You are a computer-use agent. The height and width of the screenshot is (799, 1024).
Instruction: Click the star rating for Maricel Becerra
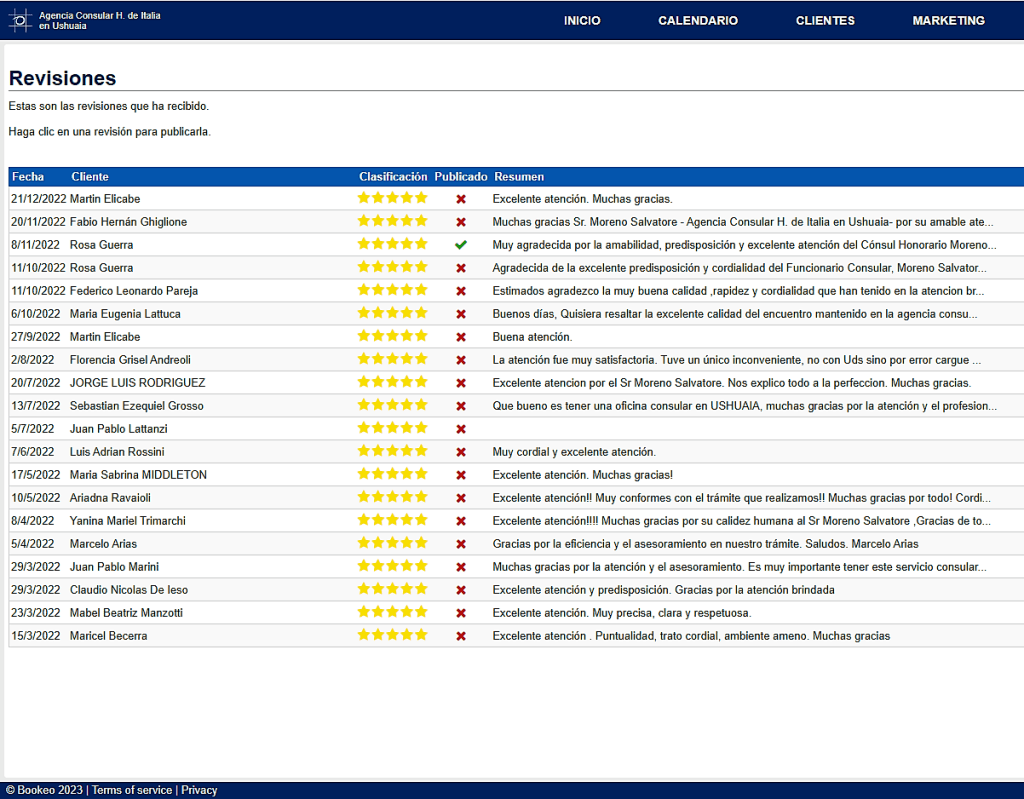tap(392, 635)
